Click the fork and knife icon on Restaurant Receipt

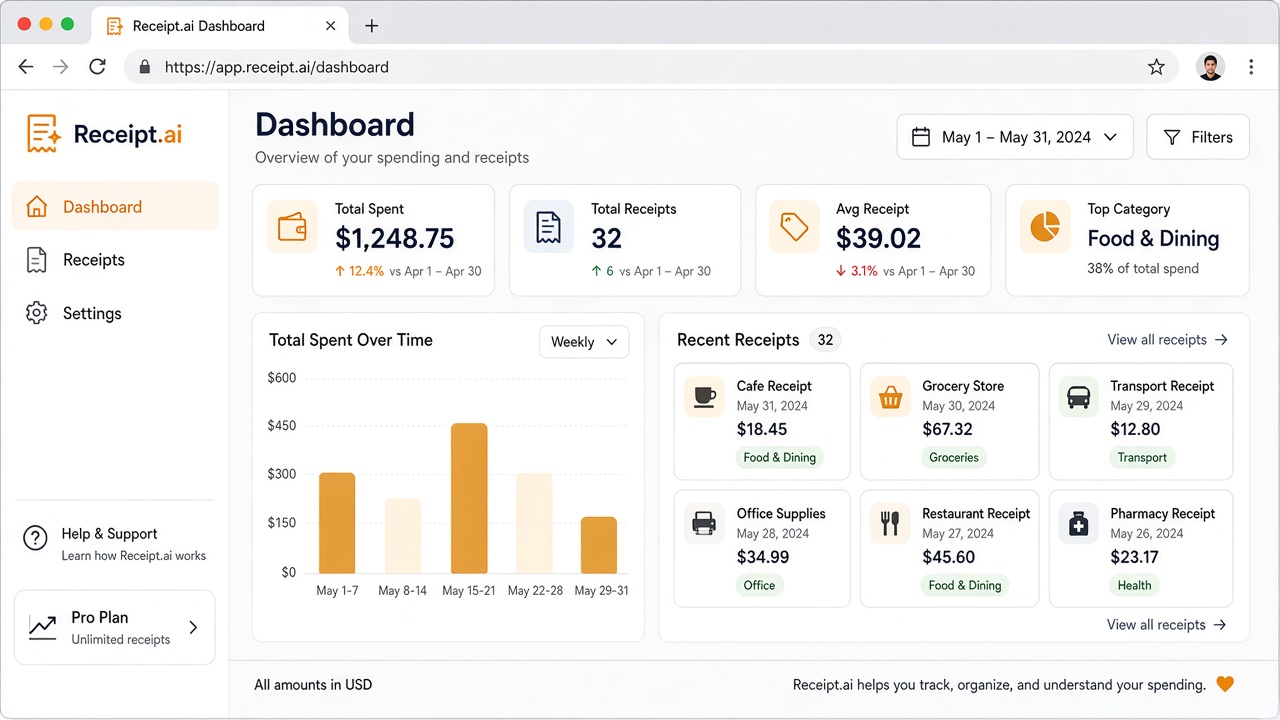[890, 523]
